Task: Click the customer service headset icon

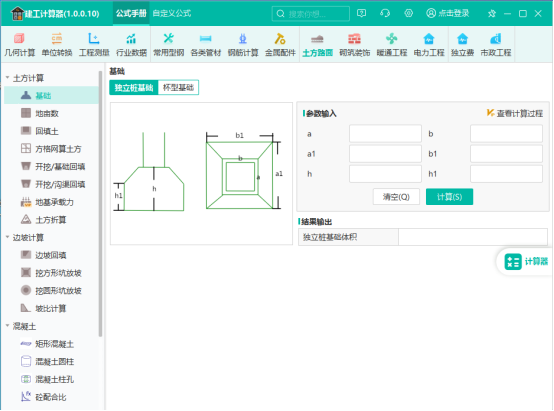Action: tap(385, 13)
